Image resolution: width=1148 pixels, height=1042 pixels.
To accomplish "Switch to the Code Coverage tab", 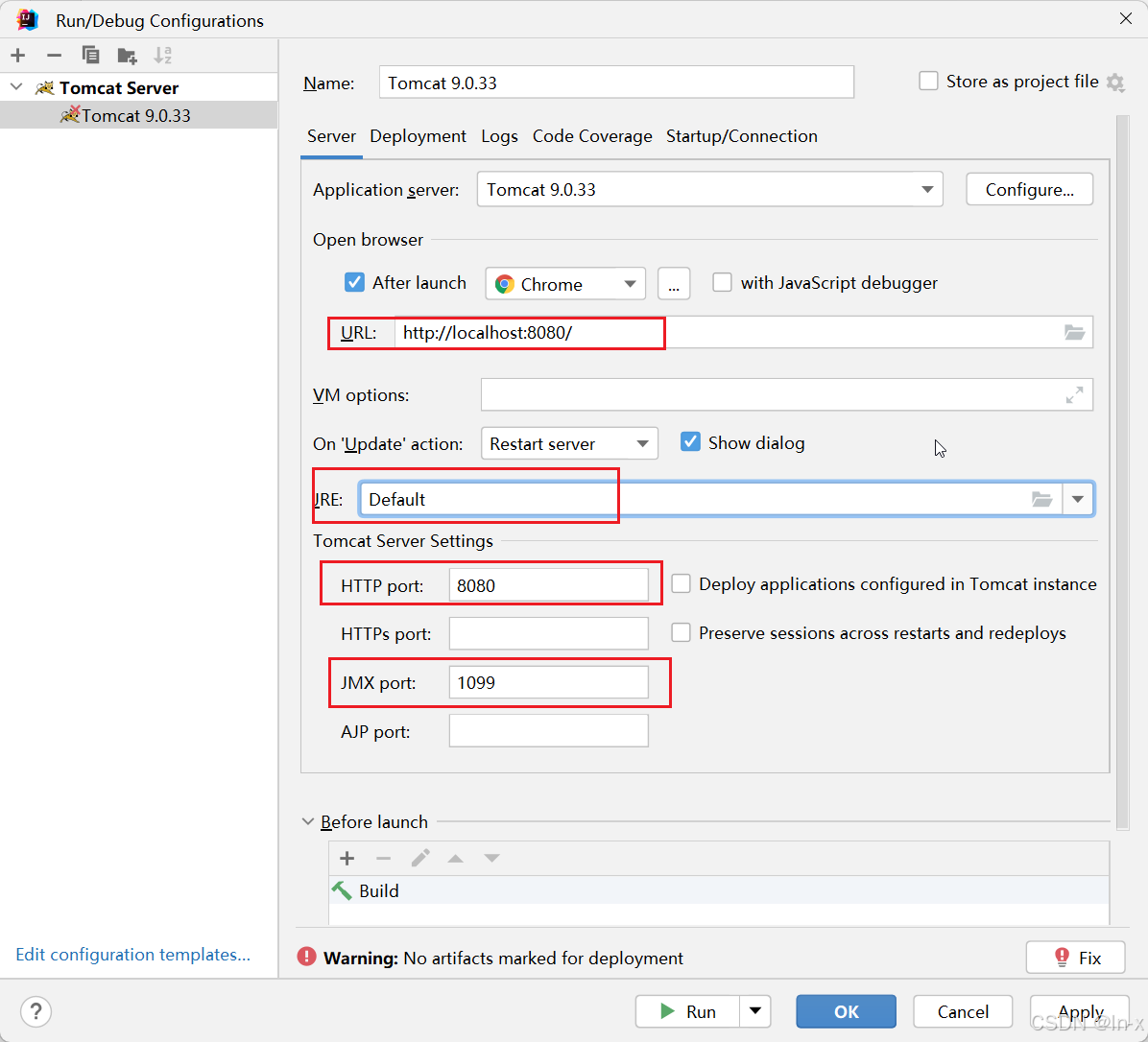I will coord(592,136).
